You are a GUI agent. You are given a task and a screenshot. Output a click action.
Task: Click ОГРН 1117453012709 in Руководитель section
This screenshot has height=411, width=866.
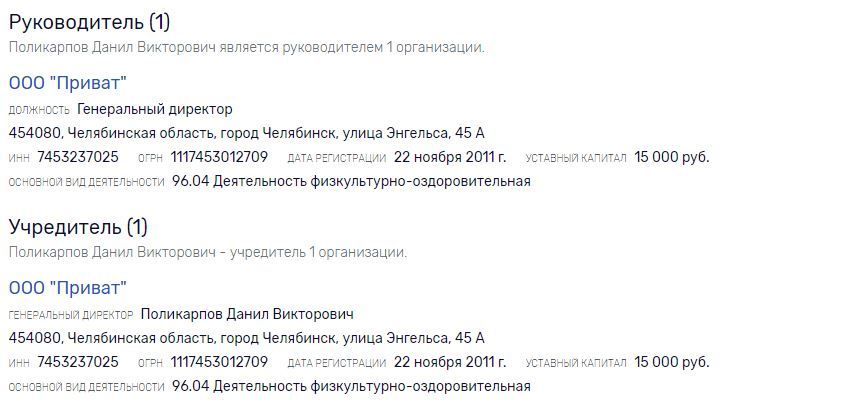click(219, 157)
